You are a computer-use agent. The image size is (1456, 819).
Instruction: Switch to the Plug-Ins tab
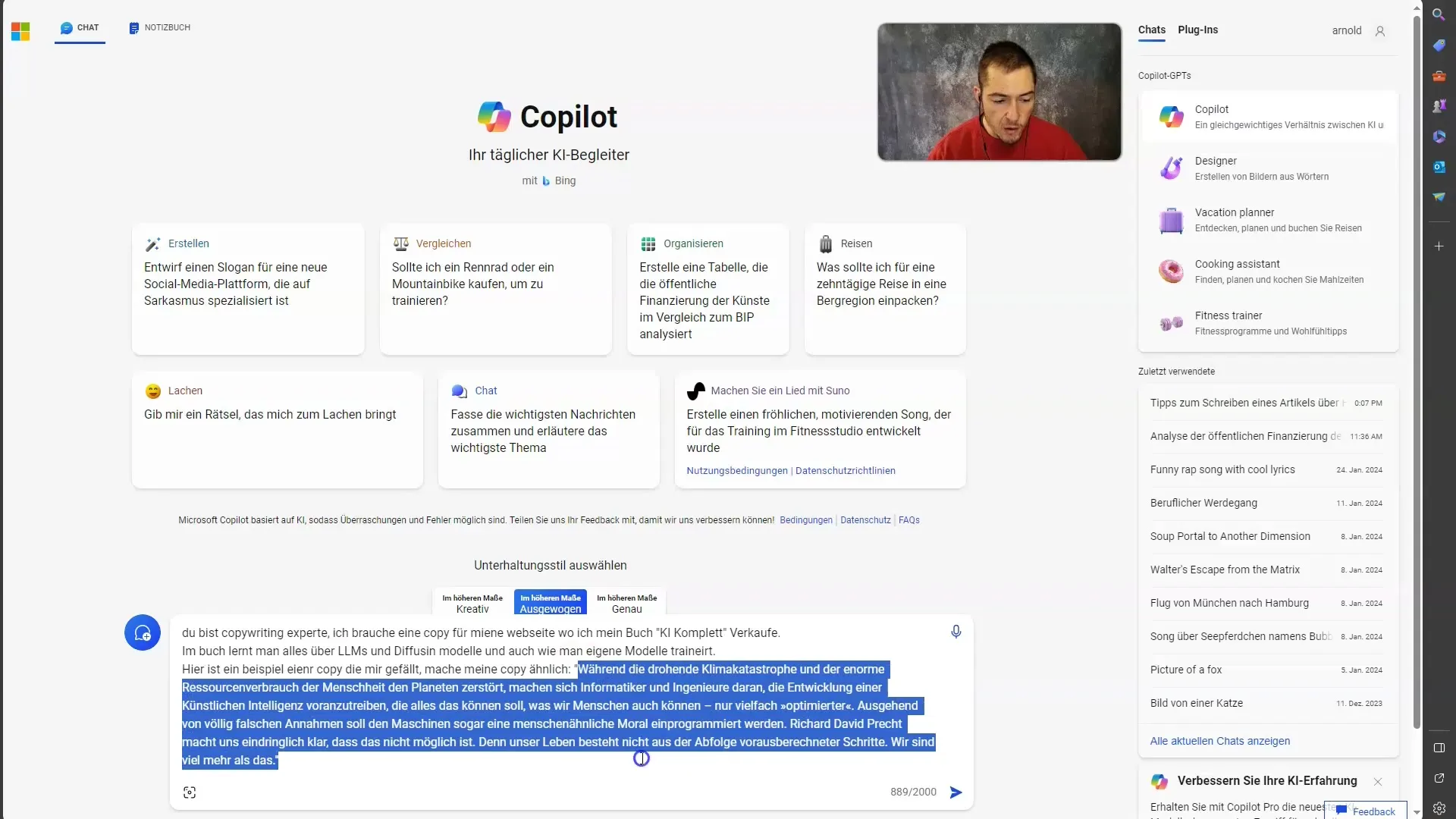(1198, 29)
